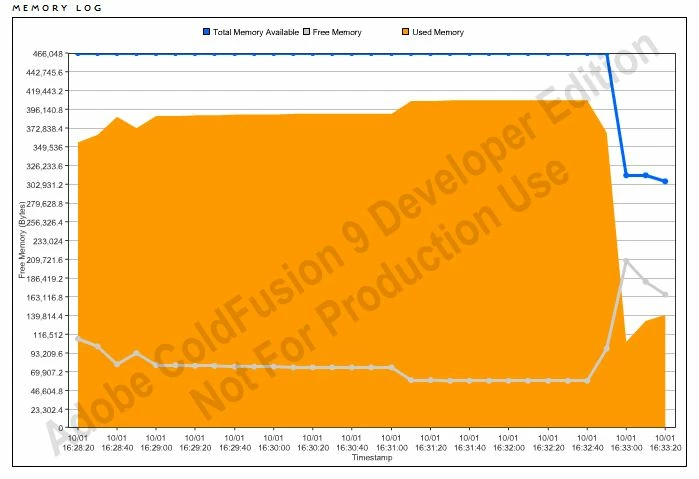Screen dimensions: 699x479
Task: Click the 163,116.8 y-axis value
Action: click(x=44, y=297)
